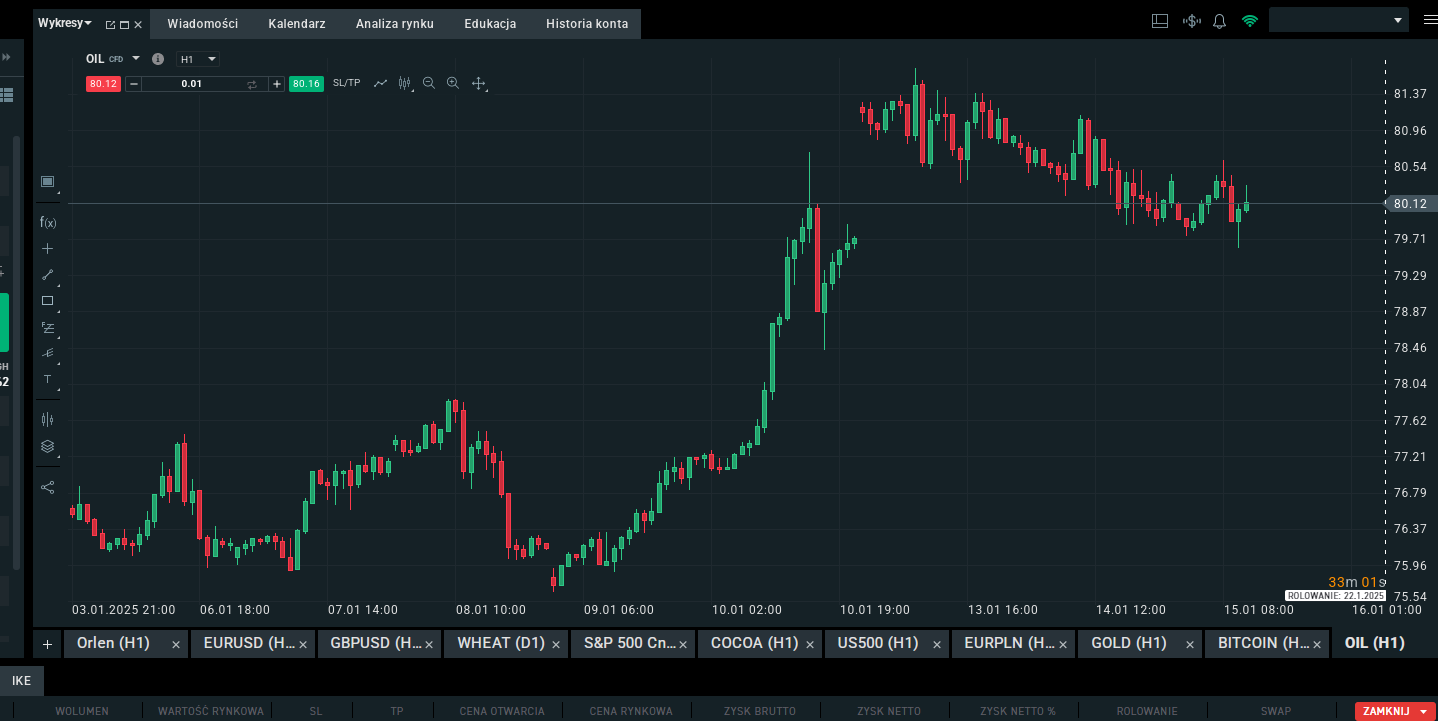Select the crosshair cursor tool
The height and width of the screenshot is (721, 1438).
click(47, 248)
